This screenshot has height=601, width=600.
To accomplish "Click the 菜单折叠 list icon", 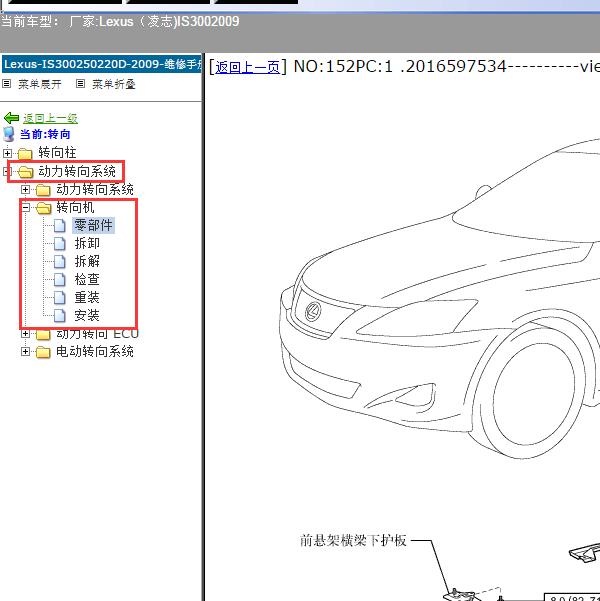I will tap(80, 84).
